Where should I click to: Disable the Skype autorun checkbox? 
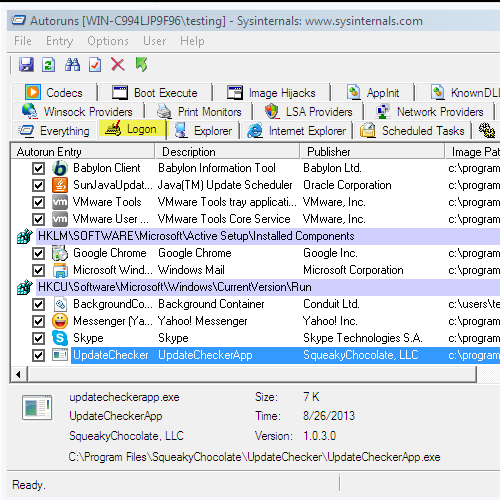coord(38,338)
